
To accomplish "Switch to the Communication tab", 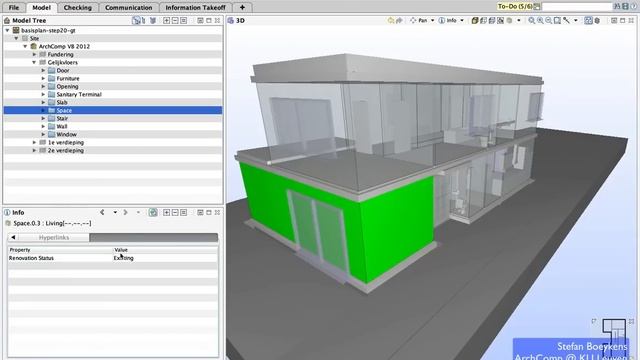I will (x=129, y=7).
